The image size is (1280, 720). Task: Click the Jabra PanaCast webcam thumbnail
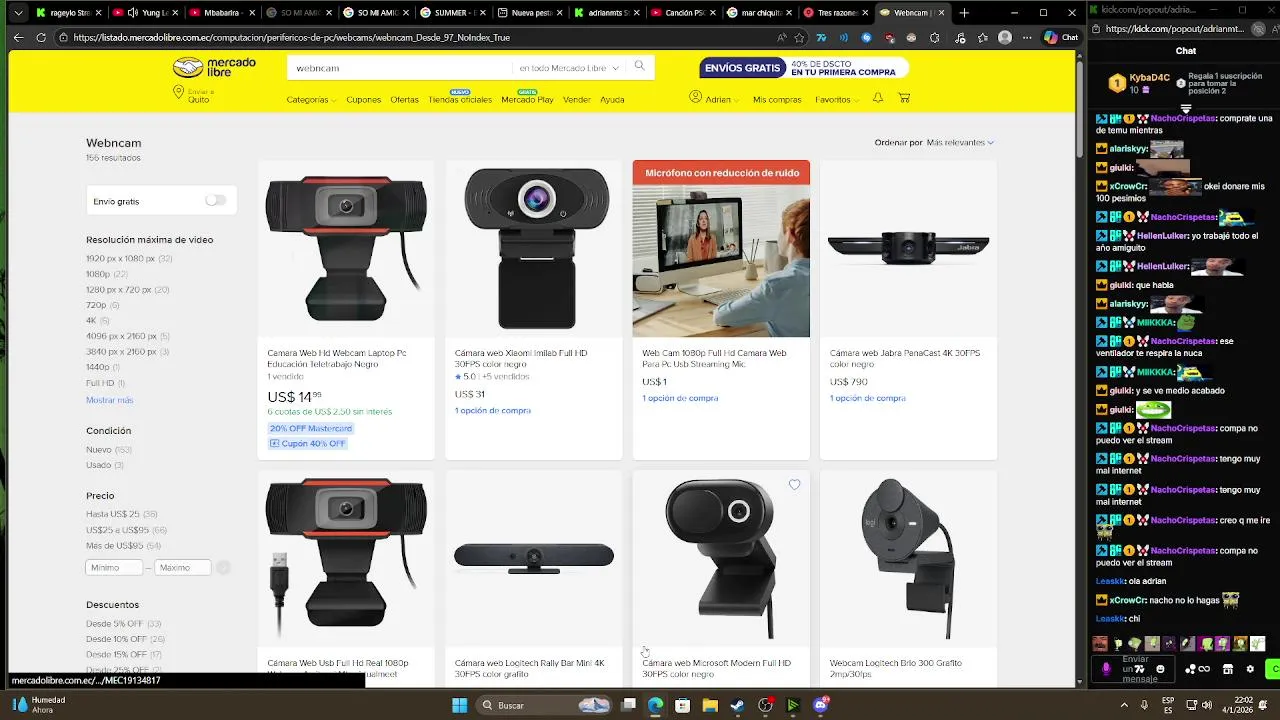click(x=908, y=247)
